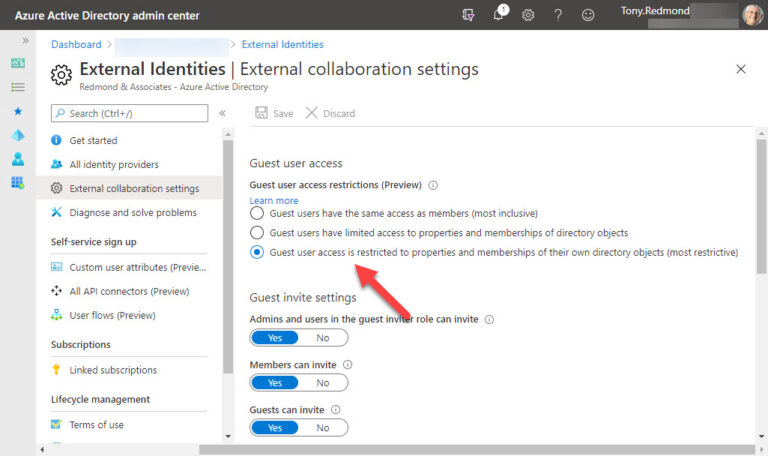768x456 pixels.
Task: Open All services list icon
Action: (x=18, y=87)
